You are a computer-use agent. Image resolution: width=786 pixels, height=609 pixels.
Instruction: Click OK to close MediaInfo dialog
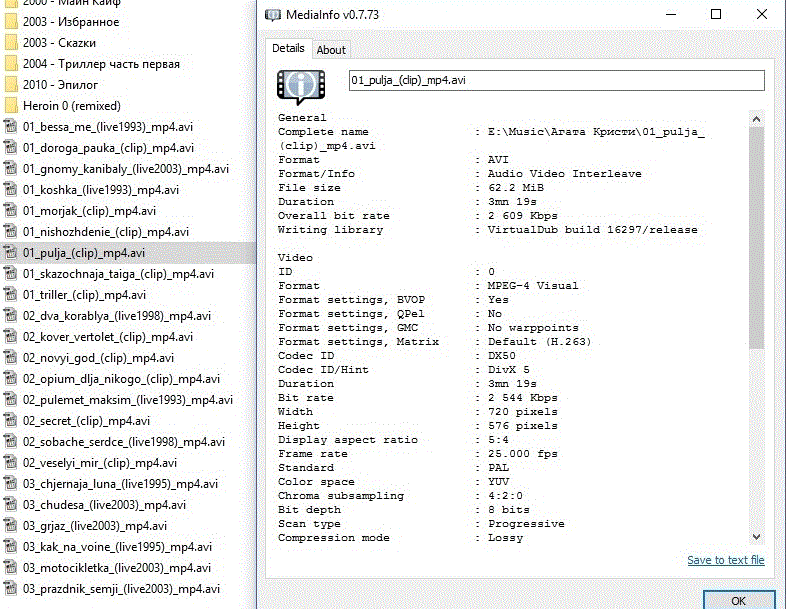(738, 600)
